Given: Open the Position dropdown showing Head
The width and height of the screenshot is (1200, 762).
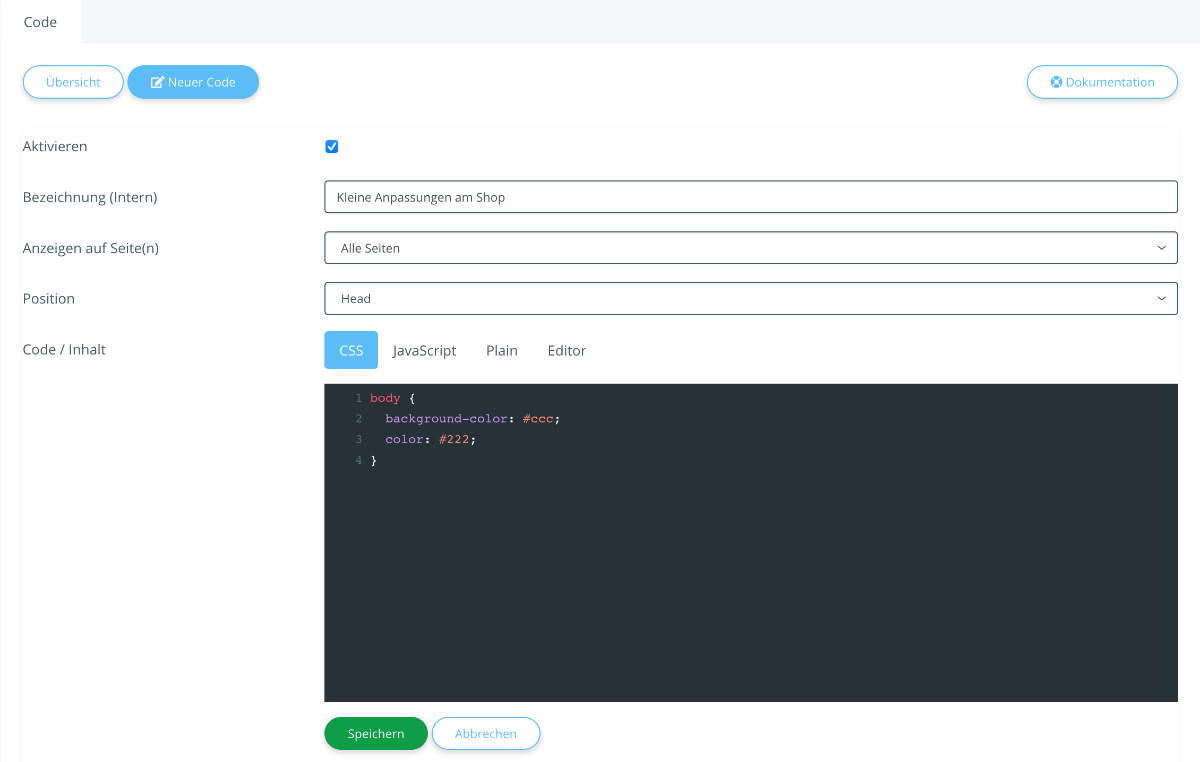Looking at the screenshot, I should click(751, 298).
